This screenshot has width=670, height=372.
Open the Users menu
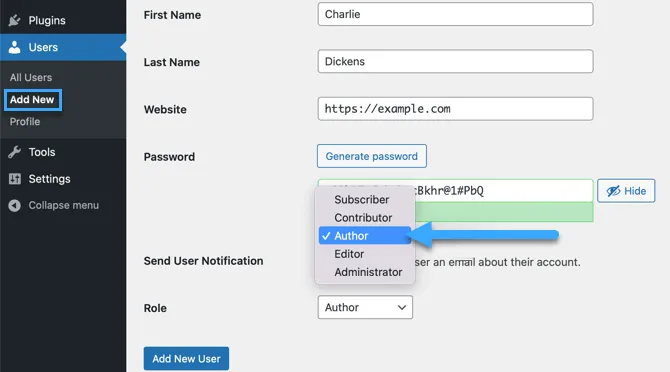point(63,47)
